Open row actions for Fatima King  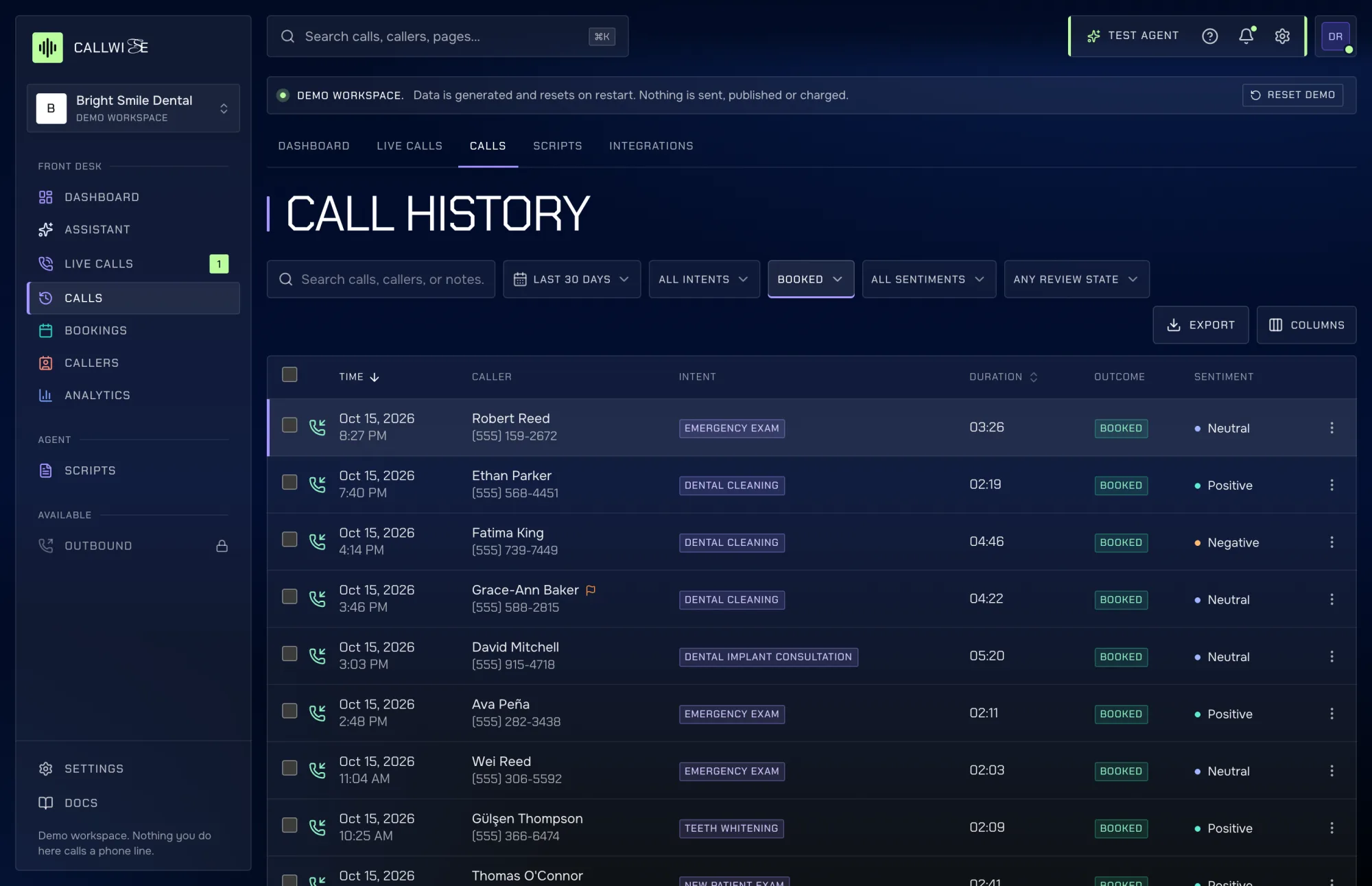1332,542
